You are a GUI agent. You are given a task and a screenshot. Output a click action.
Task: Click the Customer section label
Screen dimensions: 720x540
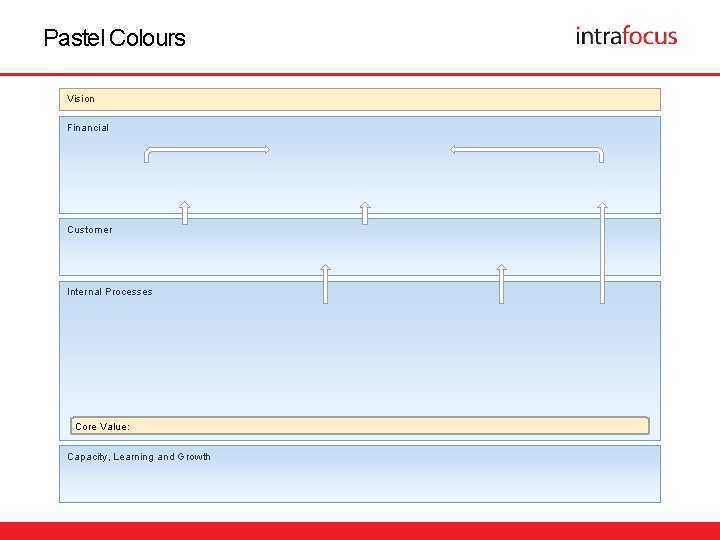pyautogui.click(x=90, y=230)
